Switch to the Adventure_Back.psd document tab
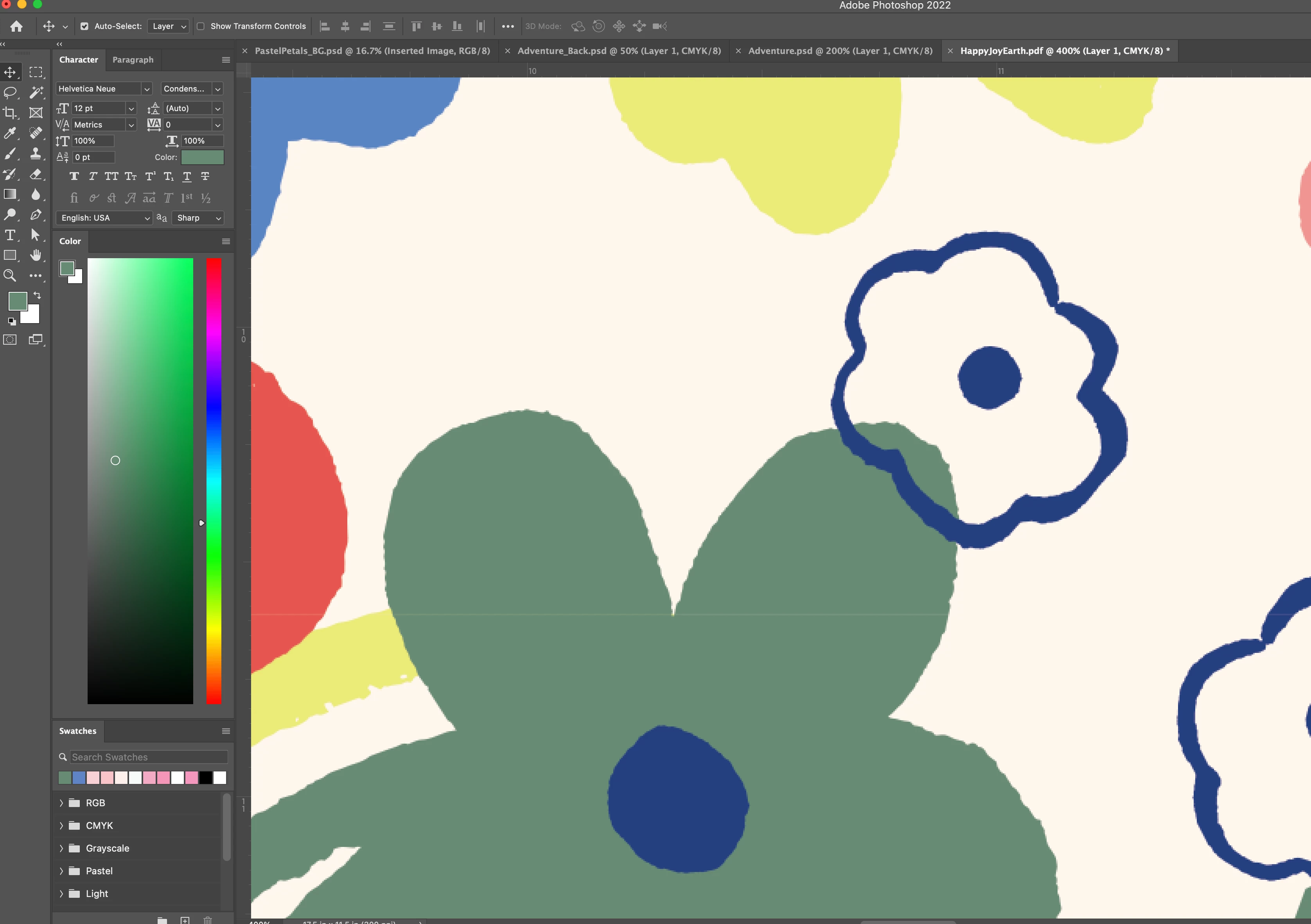1311x924 pixels. tap(619, 51)
